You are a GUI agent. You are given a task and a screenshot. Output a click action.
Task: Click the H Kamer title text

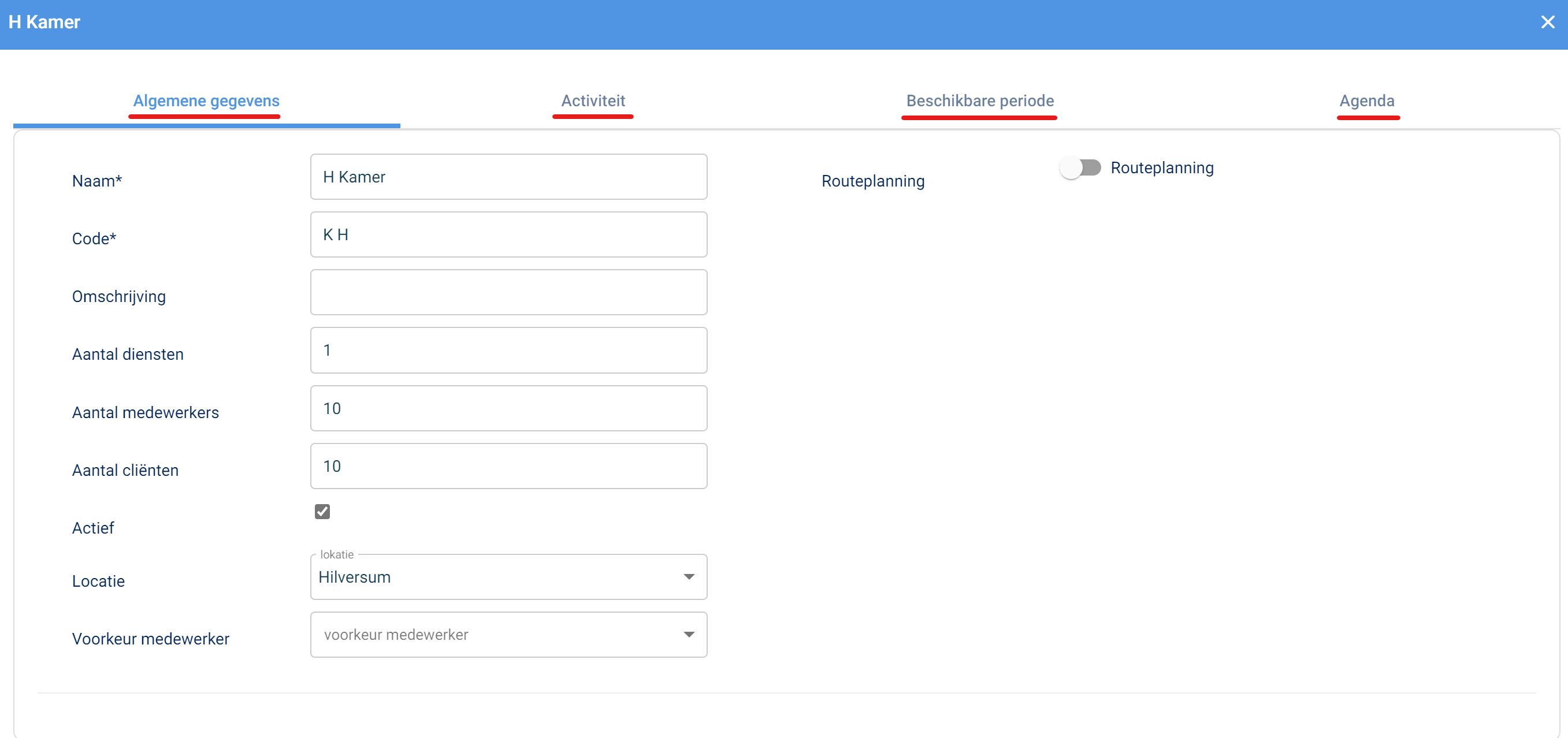click(44, 23)
